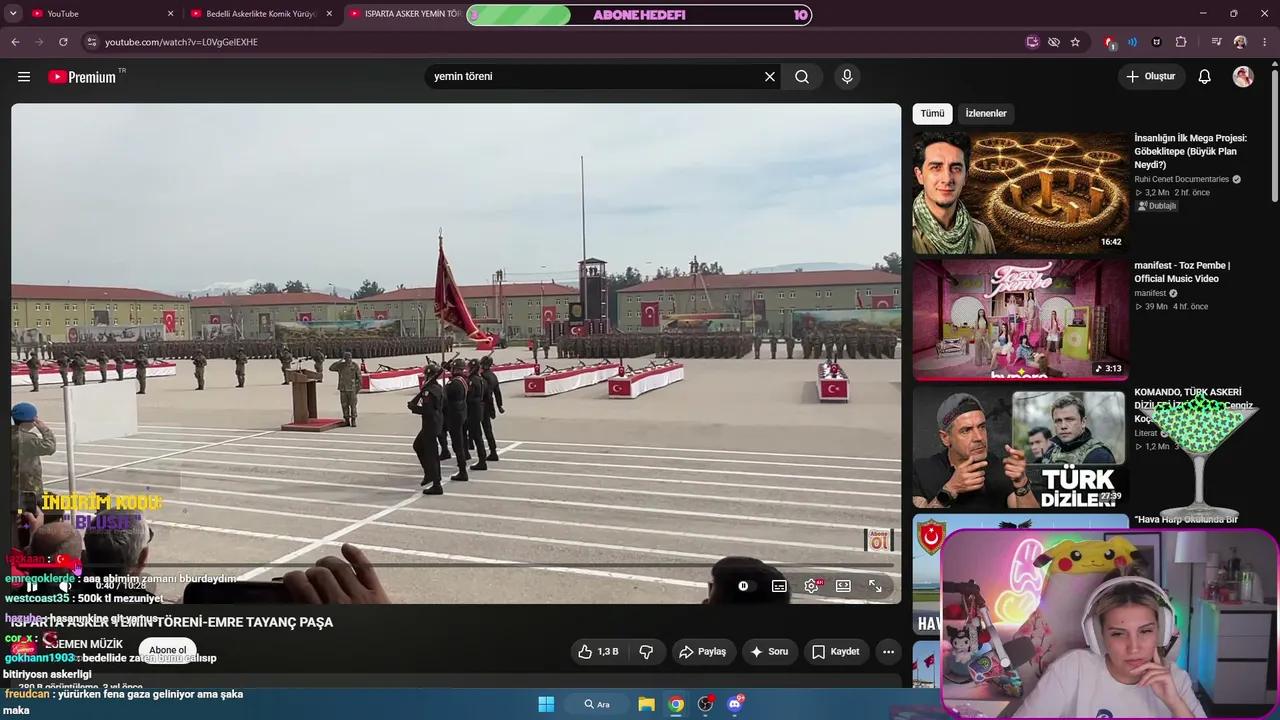
Task: Open the Chrome three-dot menu
Action: [x=1264, y=42]
